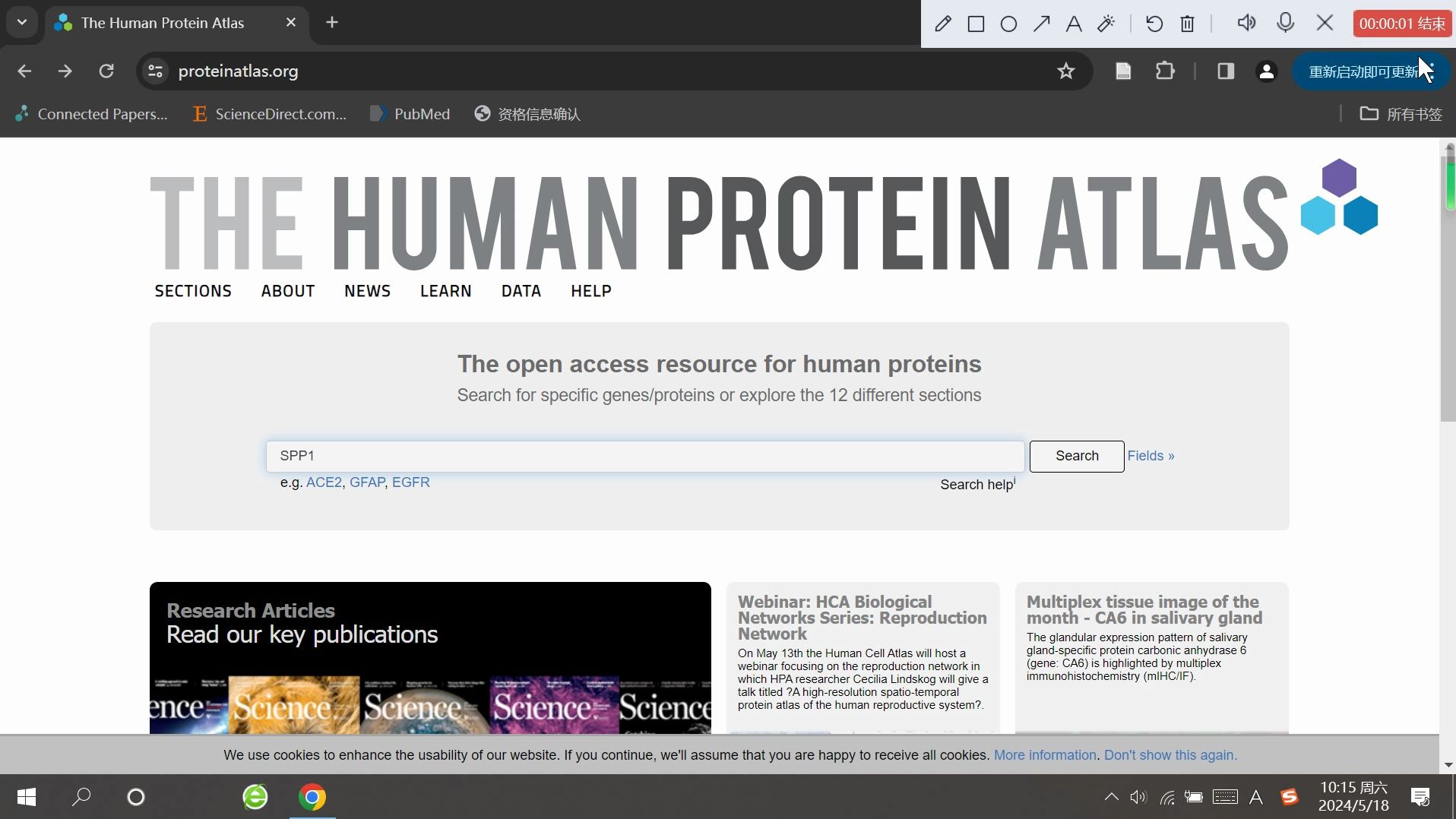1456x819 pixels.
Task: Expand the hidden system tray icons
Action: [1111, 797]
